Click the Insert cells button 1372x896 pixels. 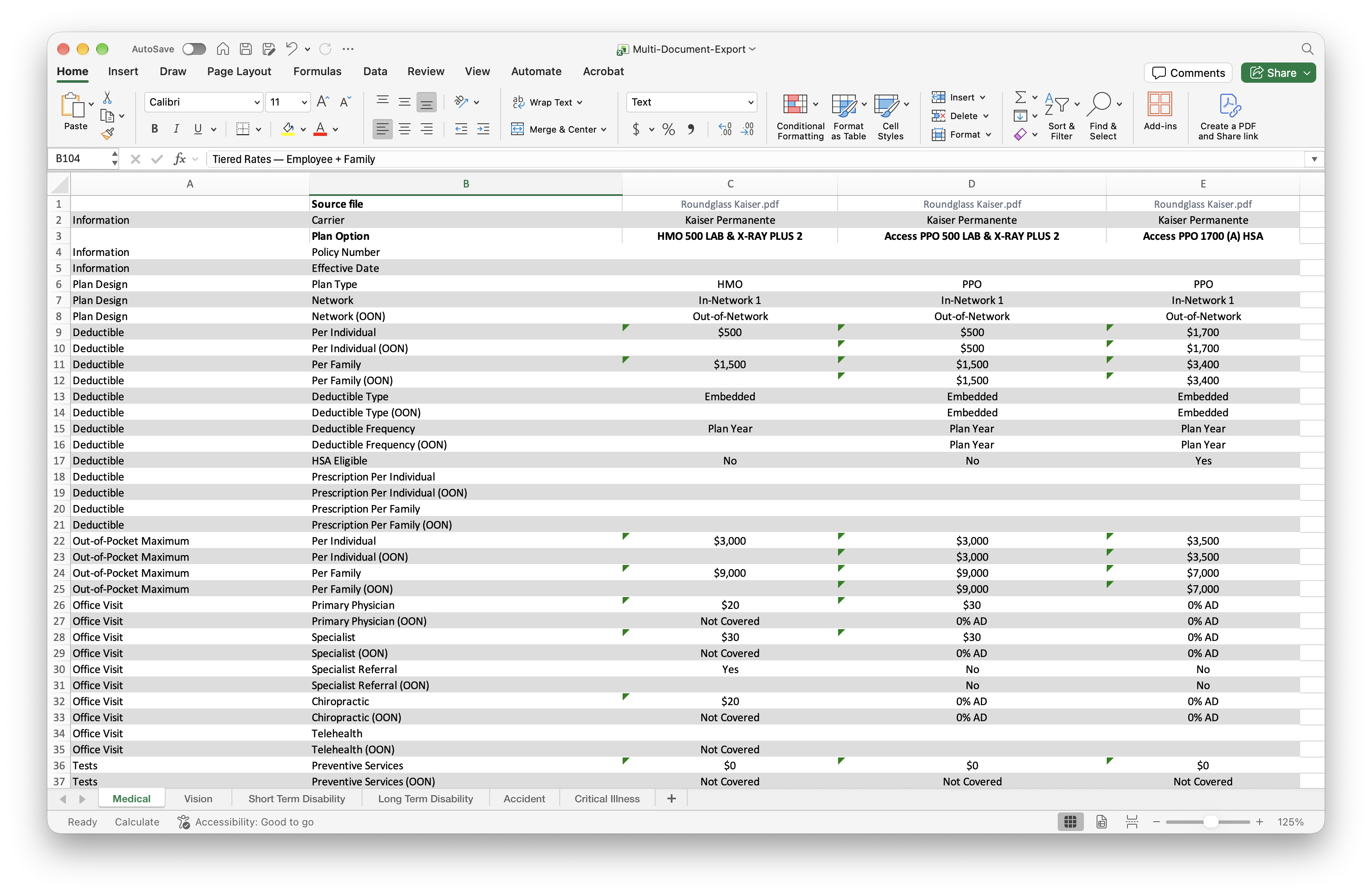click(959, 98)
